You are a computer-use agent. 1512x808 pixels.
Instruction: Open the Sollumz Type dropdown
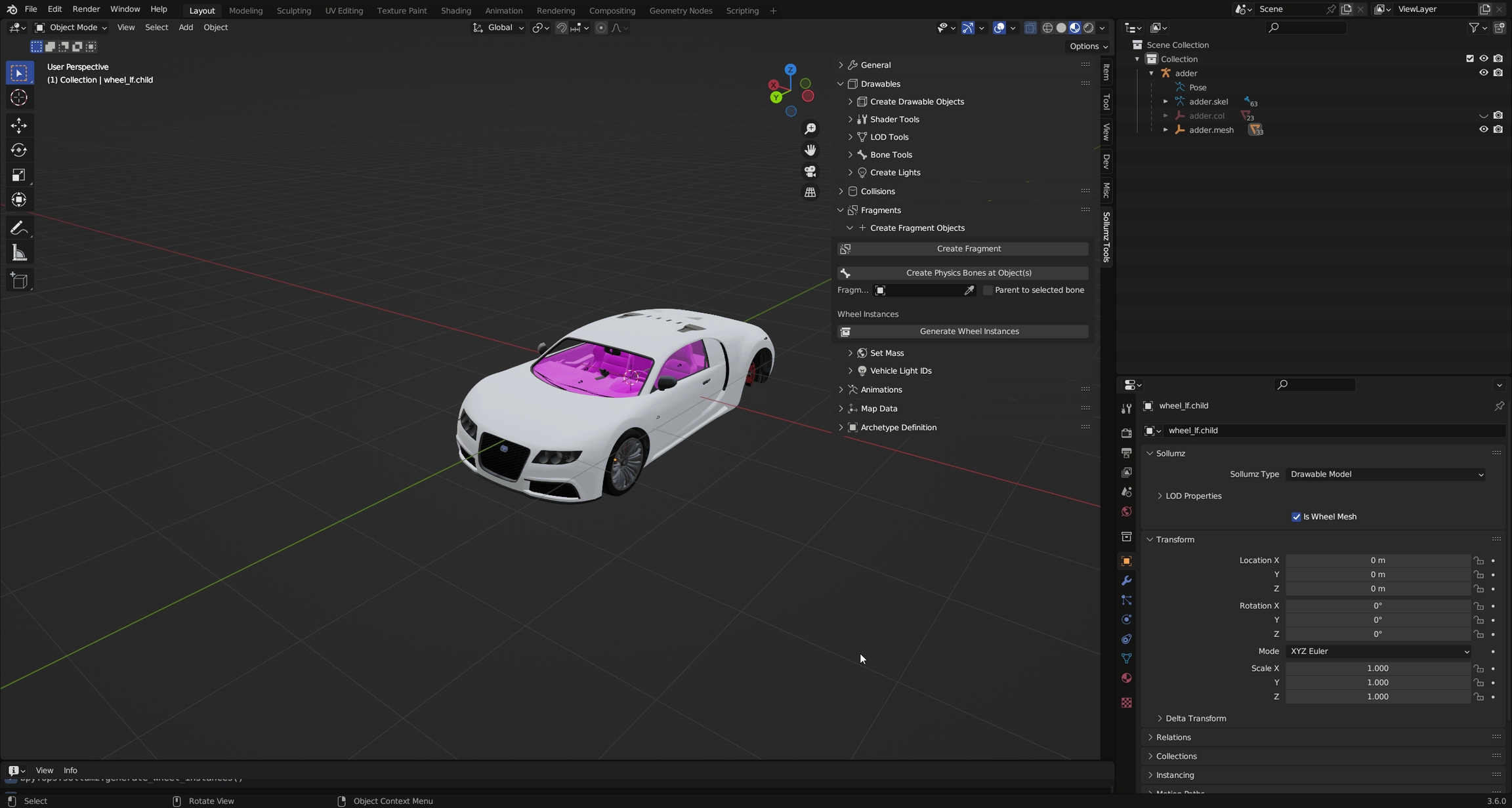coord(1385,474)
